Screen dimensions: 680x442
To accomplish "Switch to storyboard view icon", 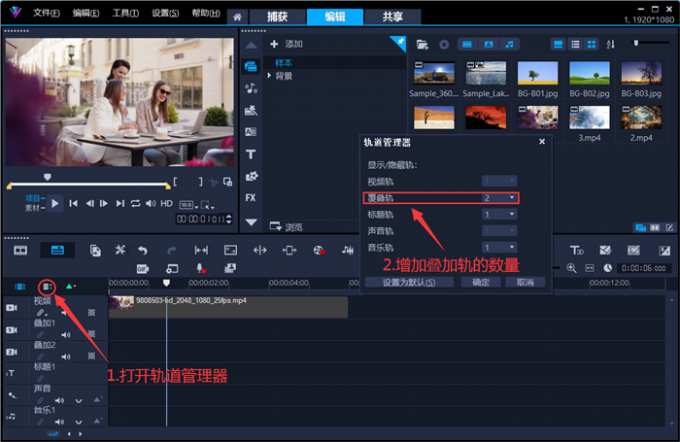I will [21, 250].
